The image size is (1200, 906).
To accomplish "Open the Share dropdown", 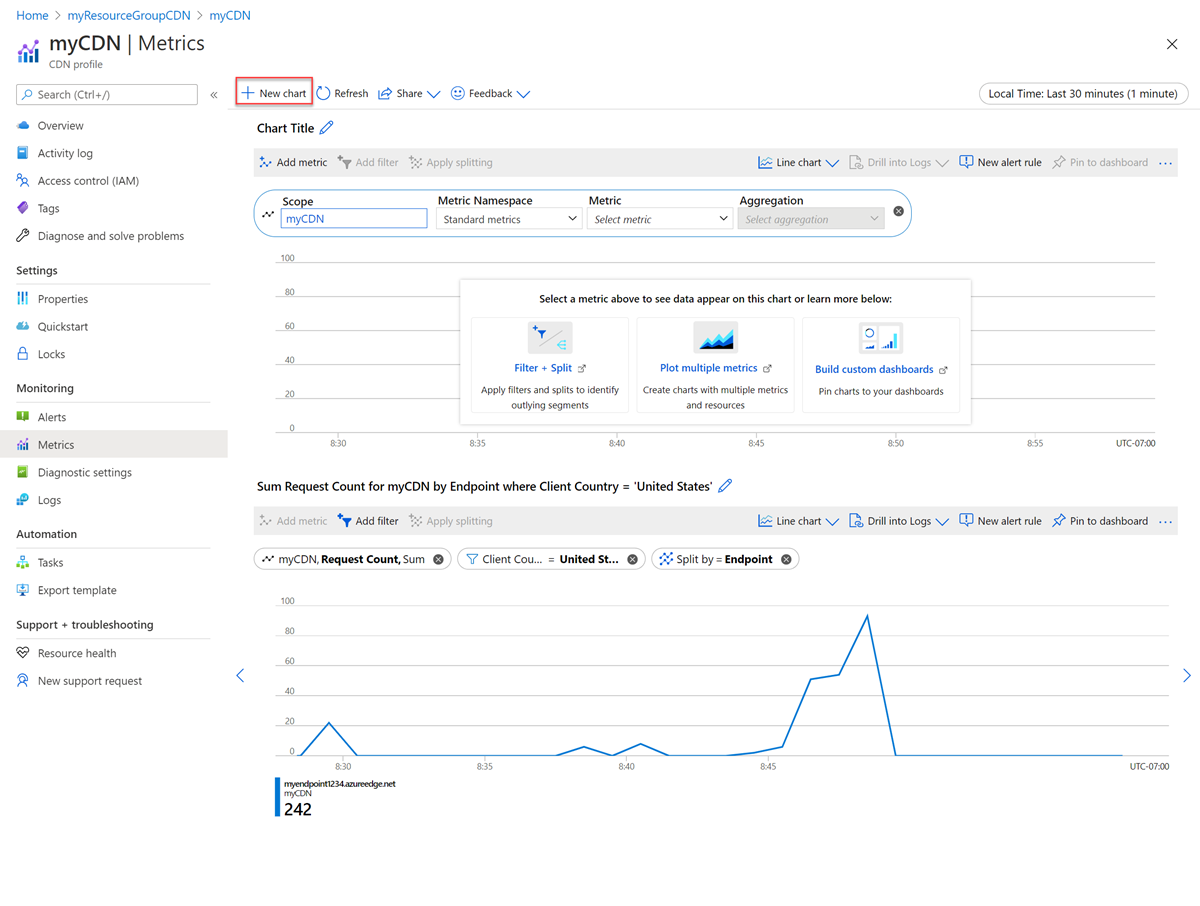I will [409, 93].
